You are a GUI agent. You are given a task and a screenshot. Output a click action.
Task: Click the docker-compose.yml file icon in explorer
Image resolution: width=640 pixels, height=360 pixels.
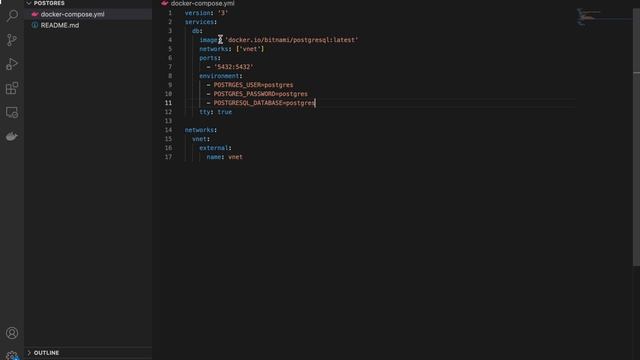(35, 14)
